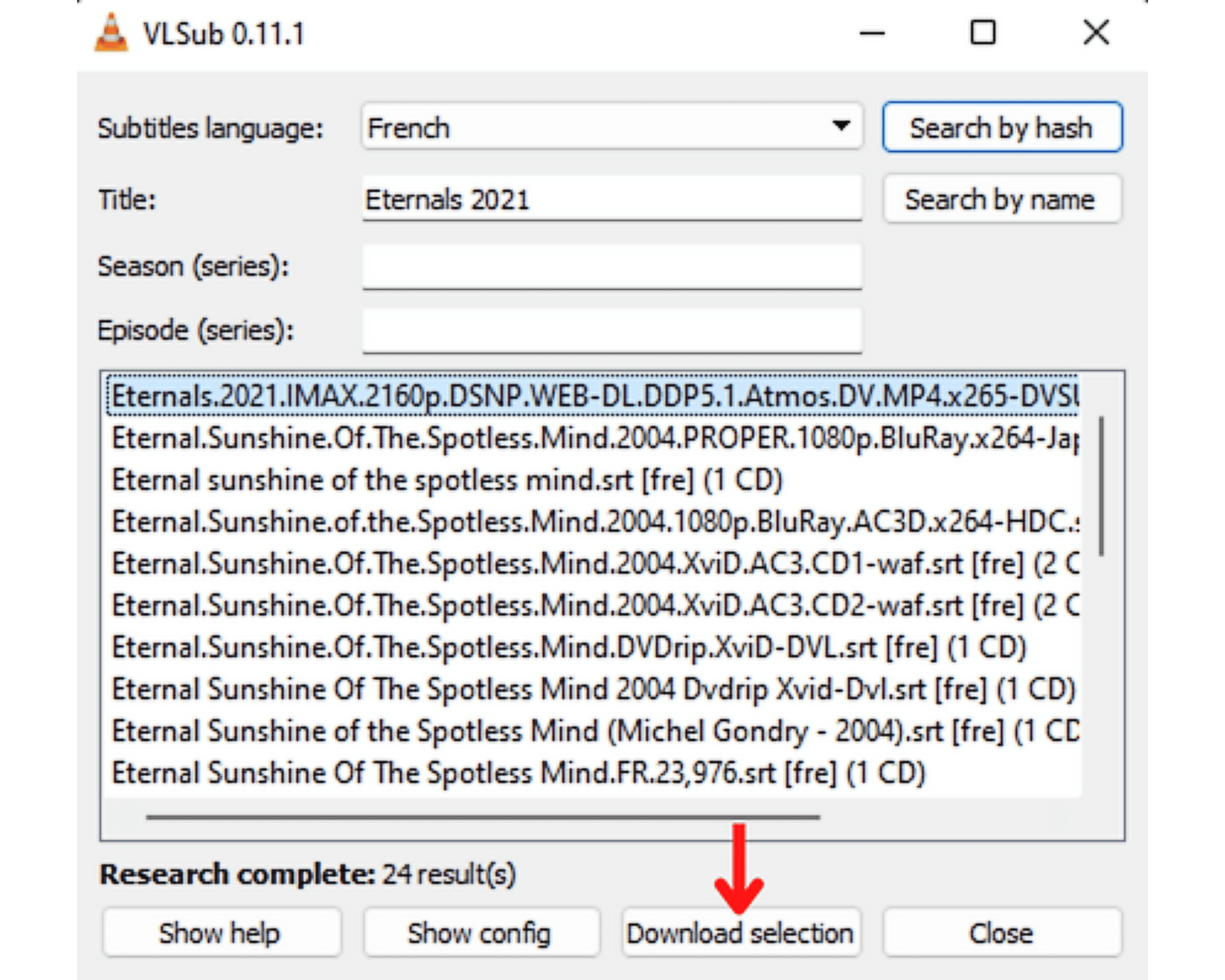Screen dimensions: 1225x980
Task: Select the 1080p.BluRay.AC3D.x264-HDC result row
Action: pyautogui.click(x=592, y=522)
